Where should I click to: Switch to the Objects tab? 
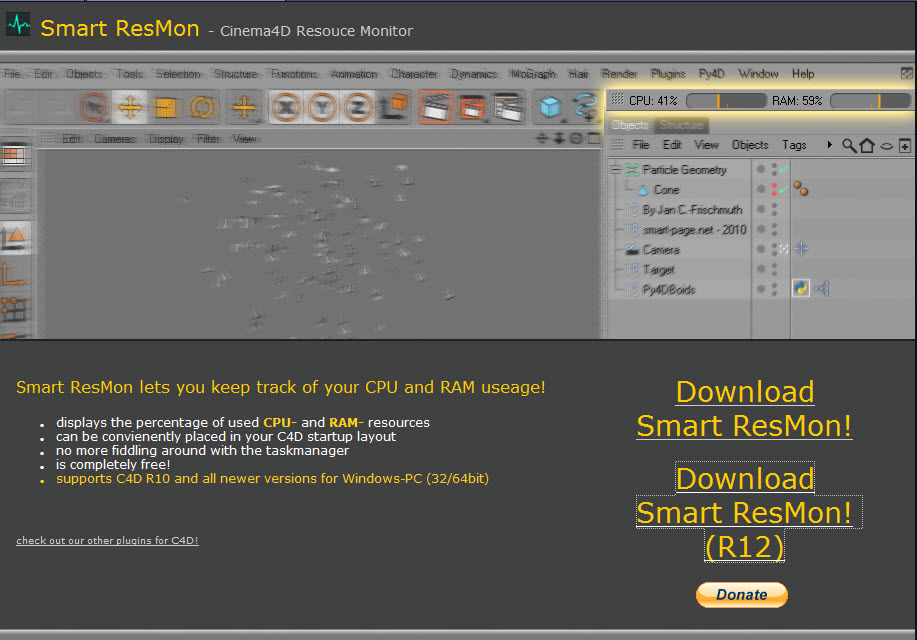coord(630,125)
